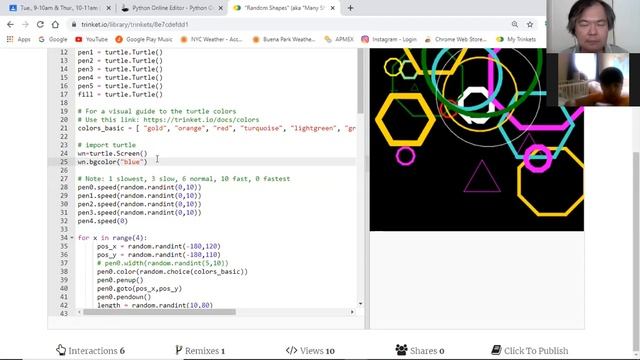This screenshot has width=640, height=360.
Task: Click the for x in range(4) line
Action: (112, 238)
